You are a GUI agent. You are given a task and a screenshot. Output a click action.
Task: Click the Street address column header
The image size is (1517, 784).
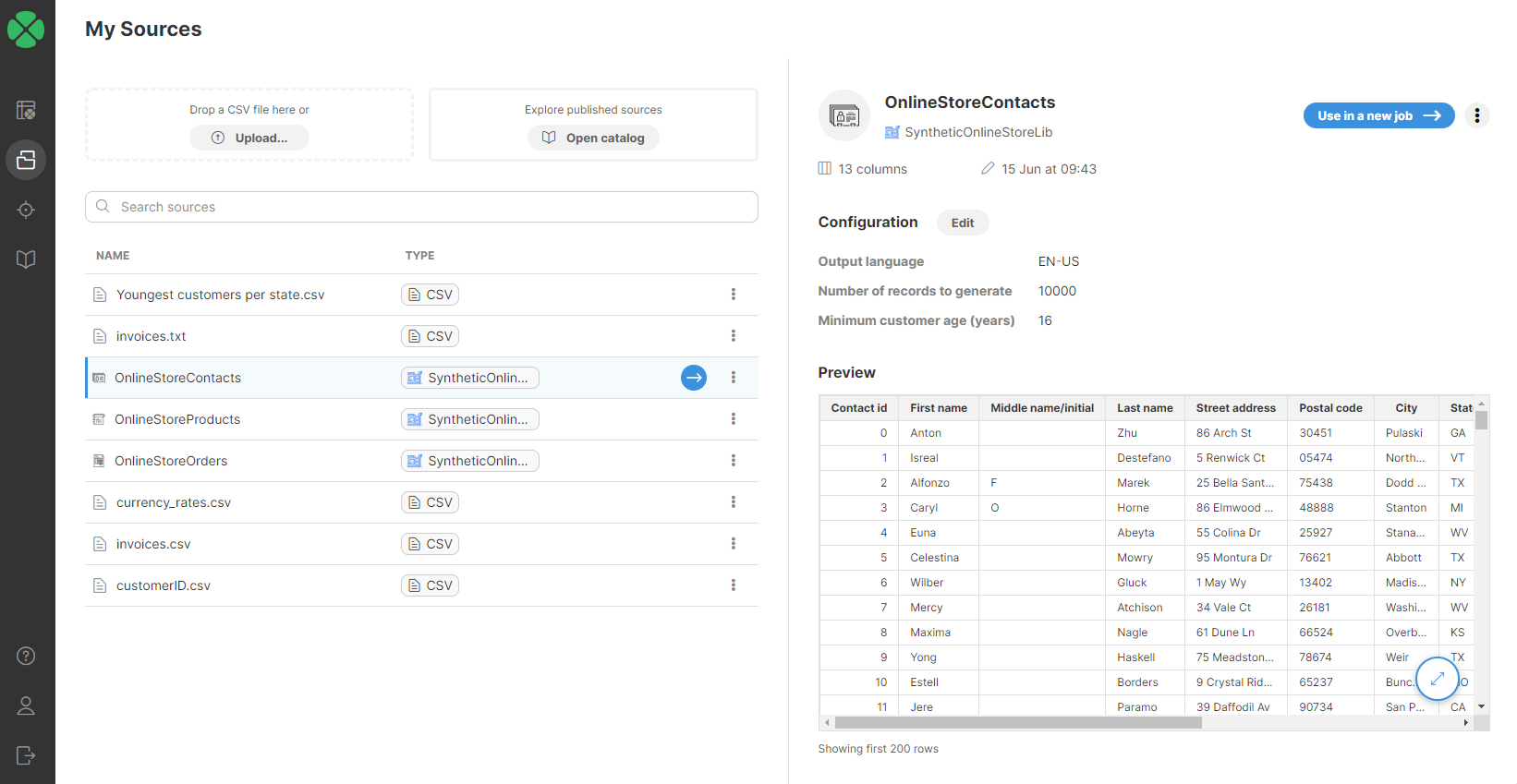(x=1236, y=408)
